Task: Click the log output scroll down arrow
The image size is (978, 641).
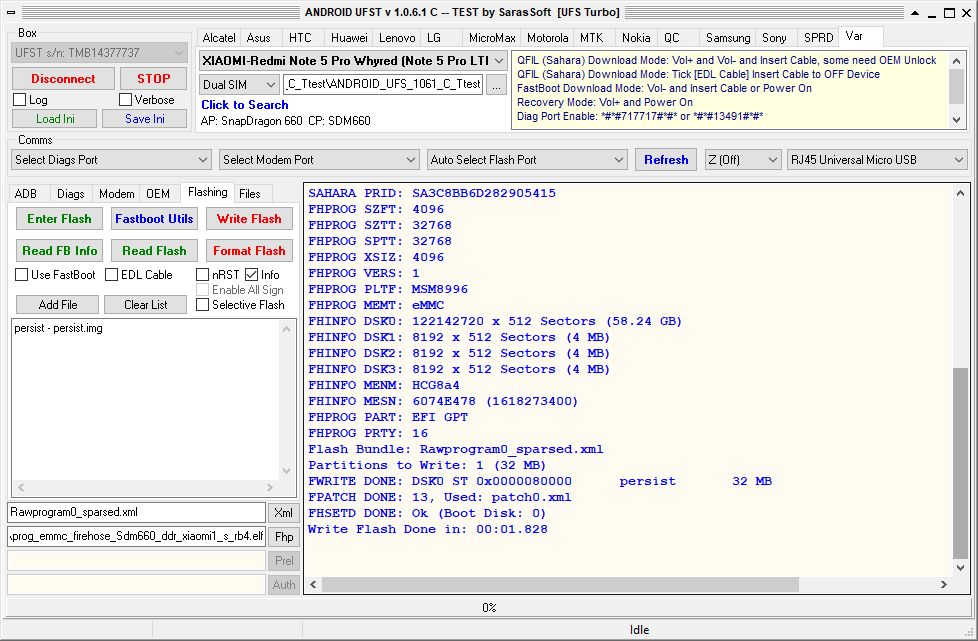Action: [961, 567]
